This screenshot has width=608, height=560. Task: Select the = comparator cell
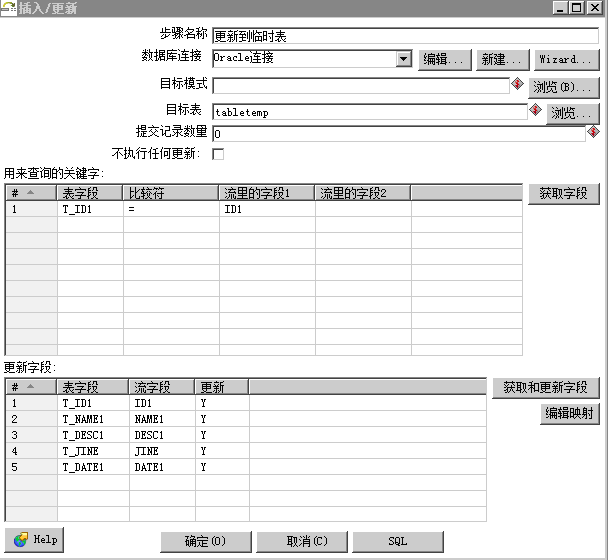171,209
